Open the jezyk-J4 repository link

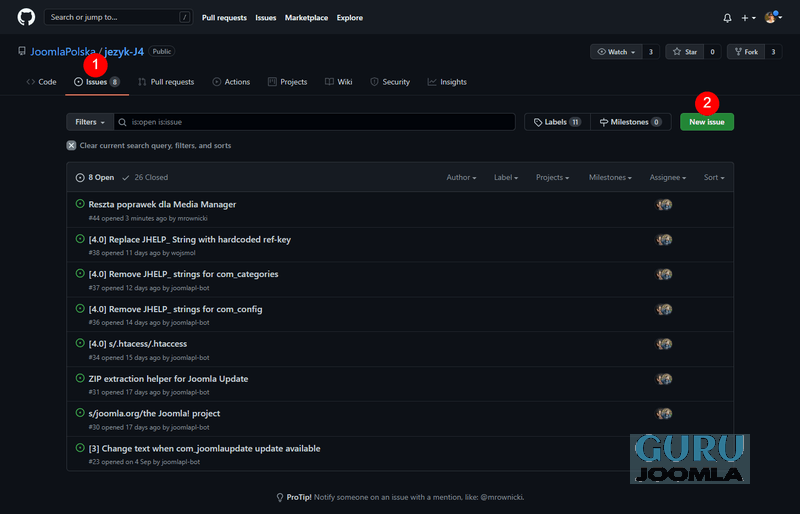point(124,52)
